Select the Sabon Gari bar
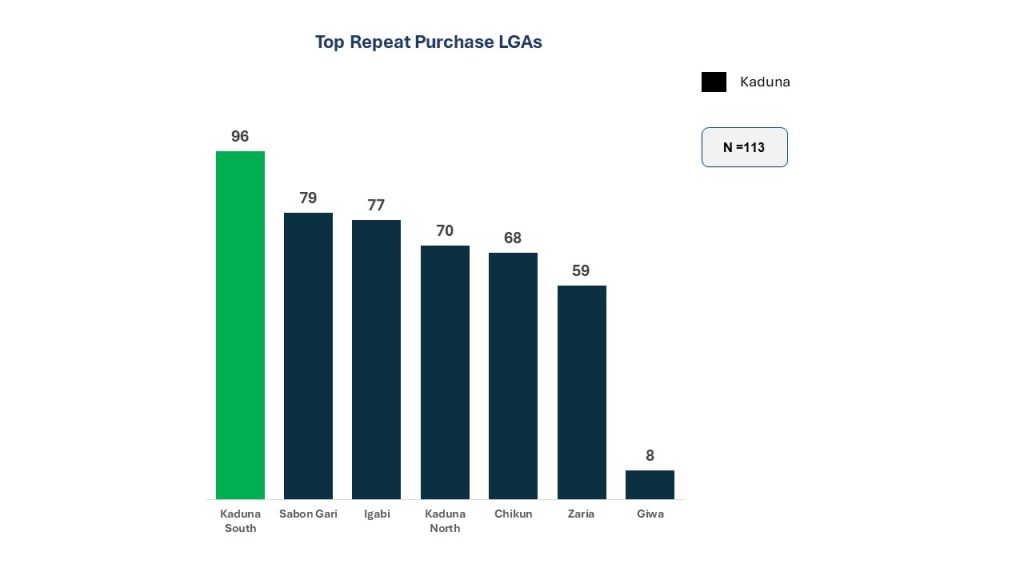Image resolution: width=1024 pixels, height=576 pixels. 308,355
